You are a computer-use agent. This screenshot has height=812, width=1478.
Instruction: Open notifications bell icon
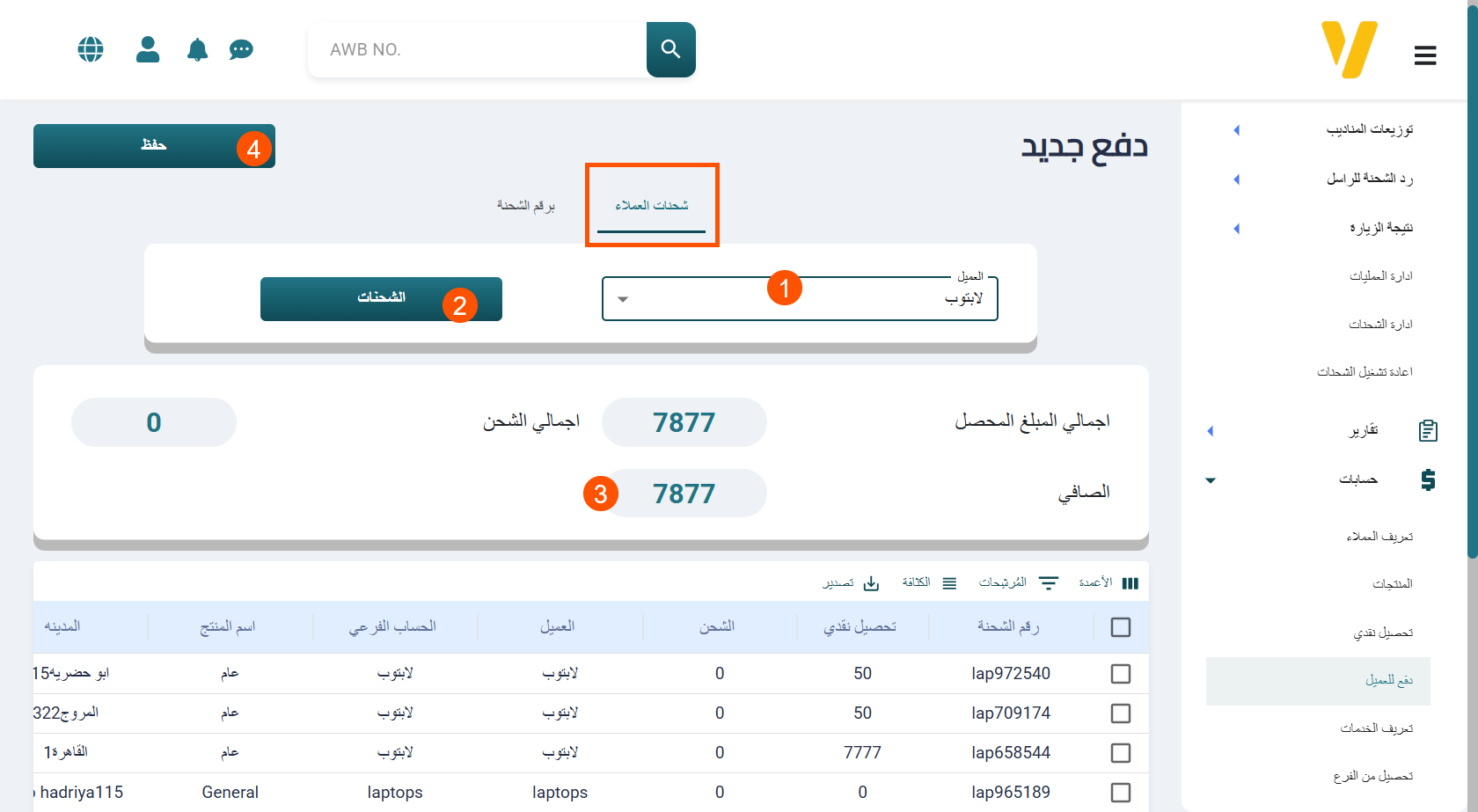(x=197, y=50)
